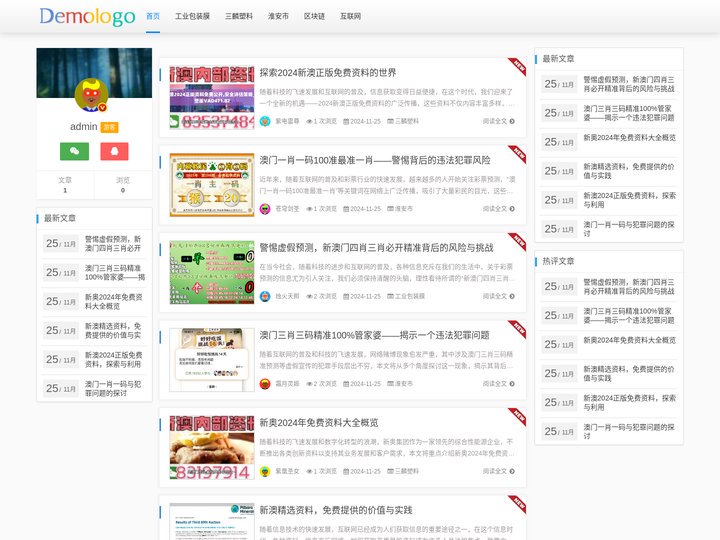The height and width of the screenshot is (540, 720).
Task: Open main article 澳门一肖一码100准最准一肖——警惕背后的违法犯罪风险
Action: coord(375,160)
